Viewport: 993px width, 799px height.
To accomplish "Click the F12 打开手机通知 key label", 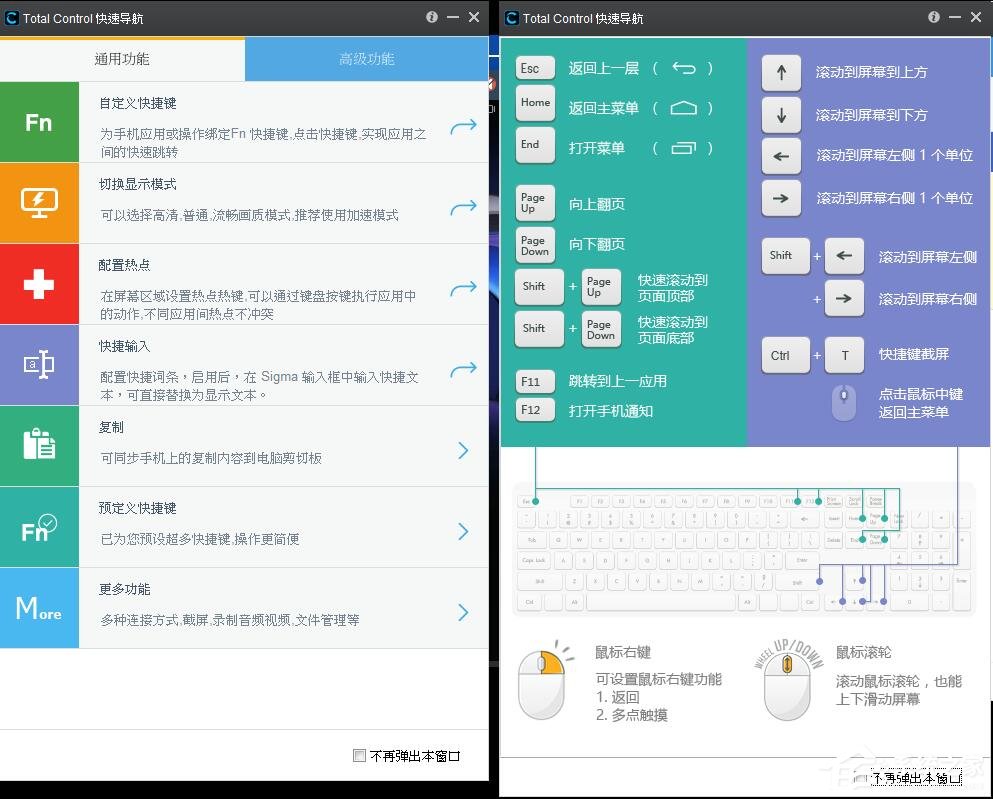I will [x=535, y=409].
